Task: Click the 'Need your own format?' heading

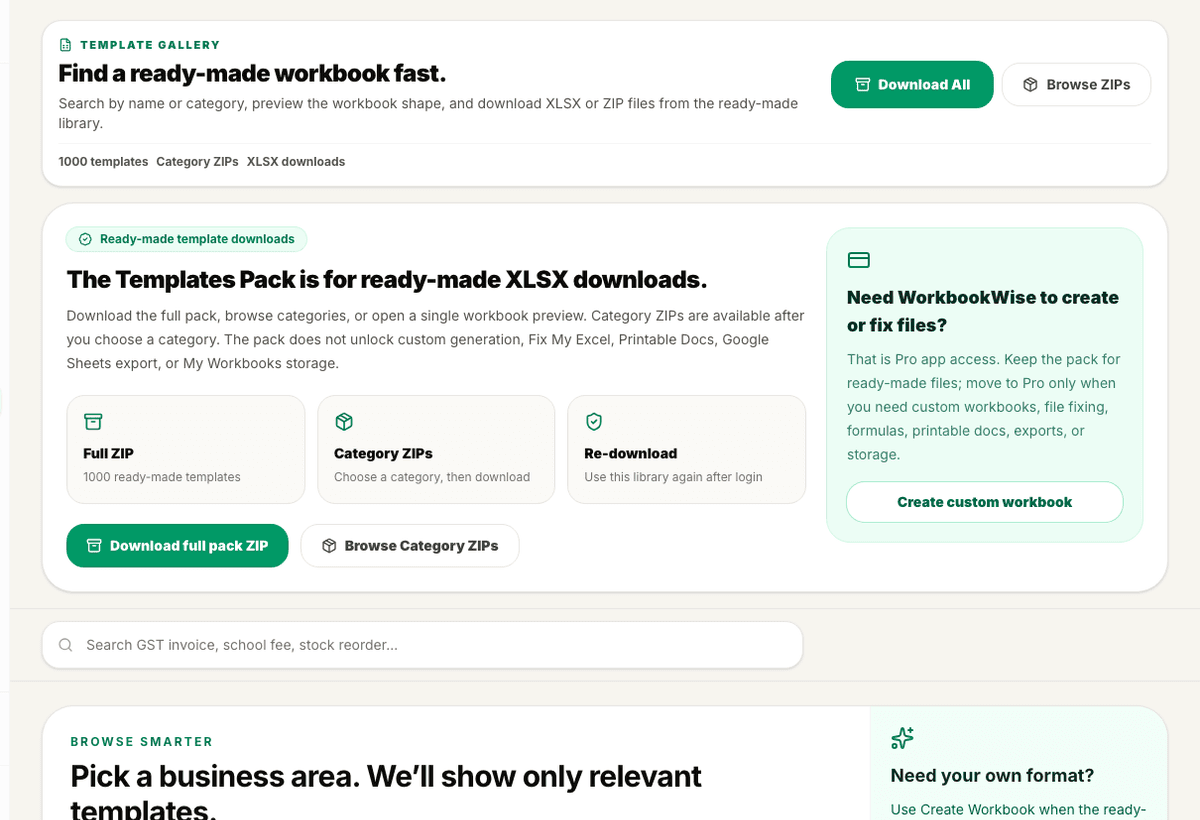Action: coord(992,776)
